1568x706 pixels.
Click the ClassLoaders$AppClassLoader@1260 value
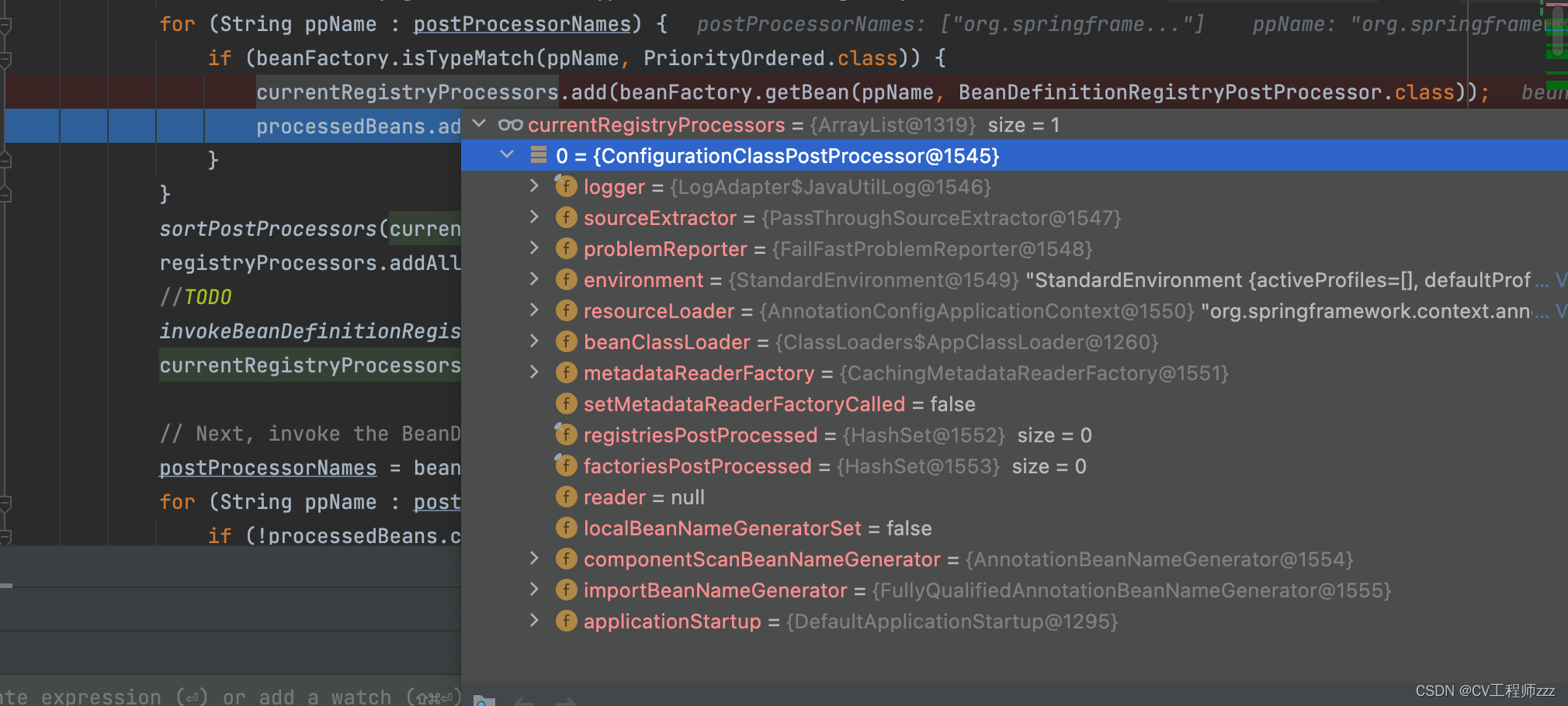click(966, 342)
